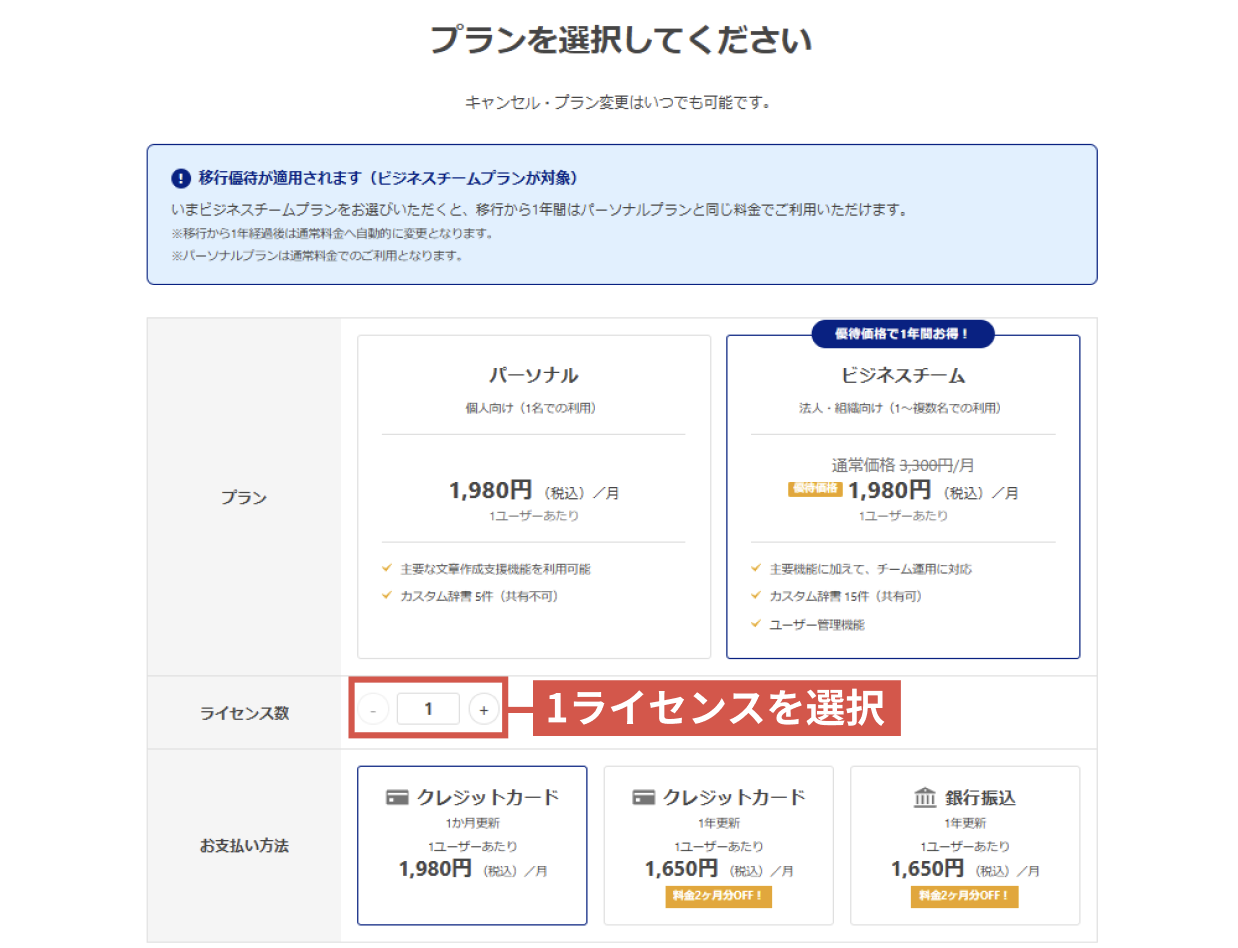
Task: Click 法人・組織向け（1〜複数名での利用） subtitle
Action: (900, 408)
